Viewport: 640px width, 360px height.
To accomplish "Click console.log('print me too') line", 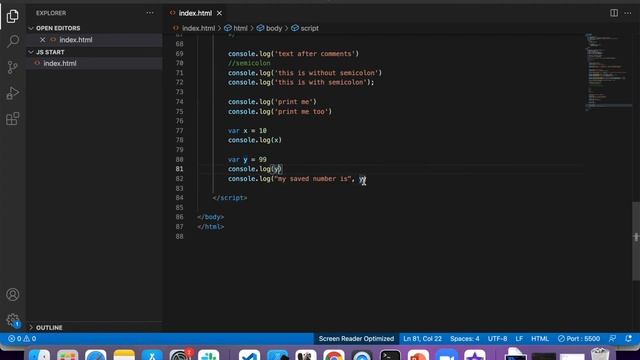I will 280,111.
